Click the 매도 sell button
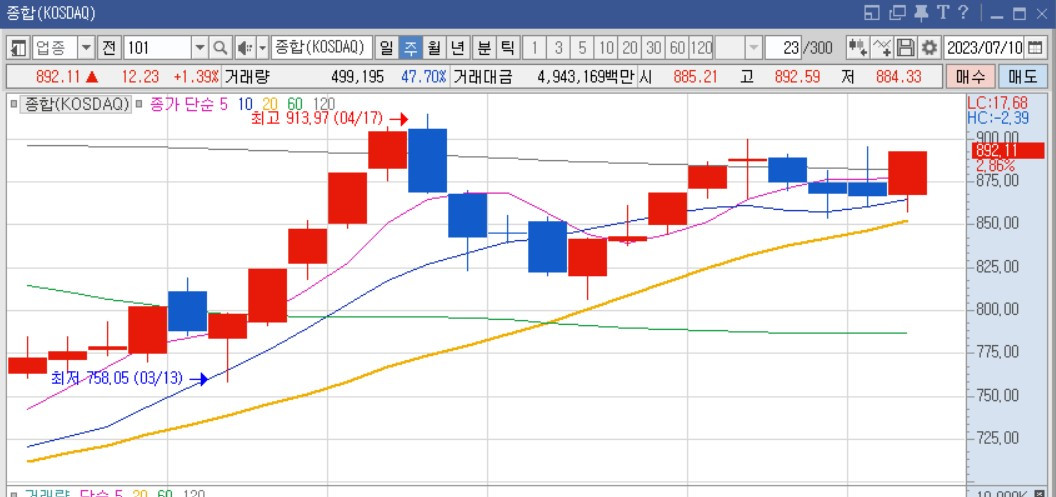Screen dimensions: 1056x497 (1022, 77)
